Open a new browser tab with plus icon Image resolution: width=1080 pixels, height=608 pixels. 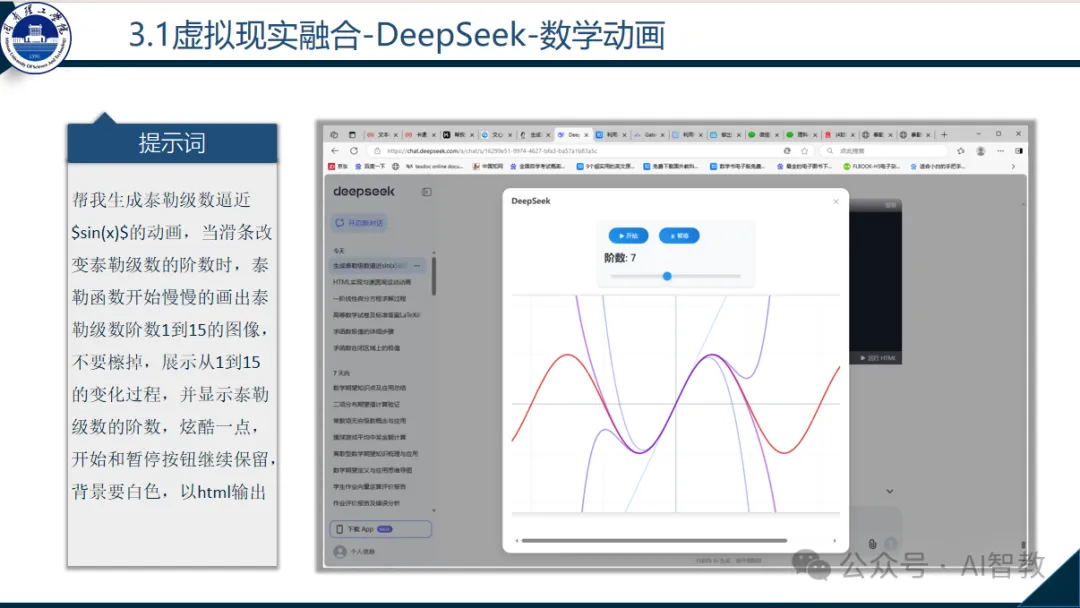(x=944, y=134)
